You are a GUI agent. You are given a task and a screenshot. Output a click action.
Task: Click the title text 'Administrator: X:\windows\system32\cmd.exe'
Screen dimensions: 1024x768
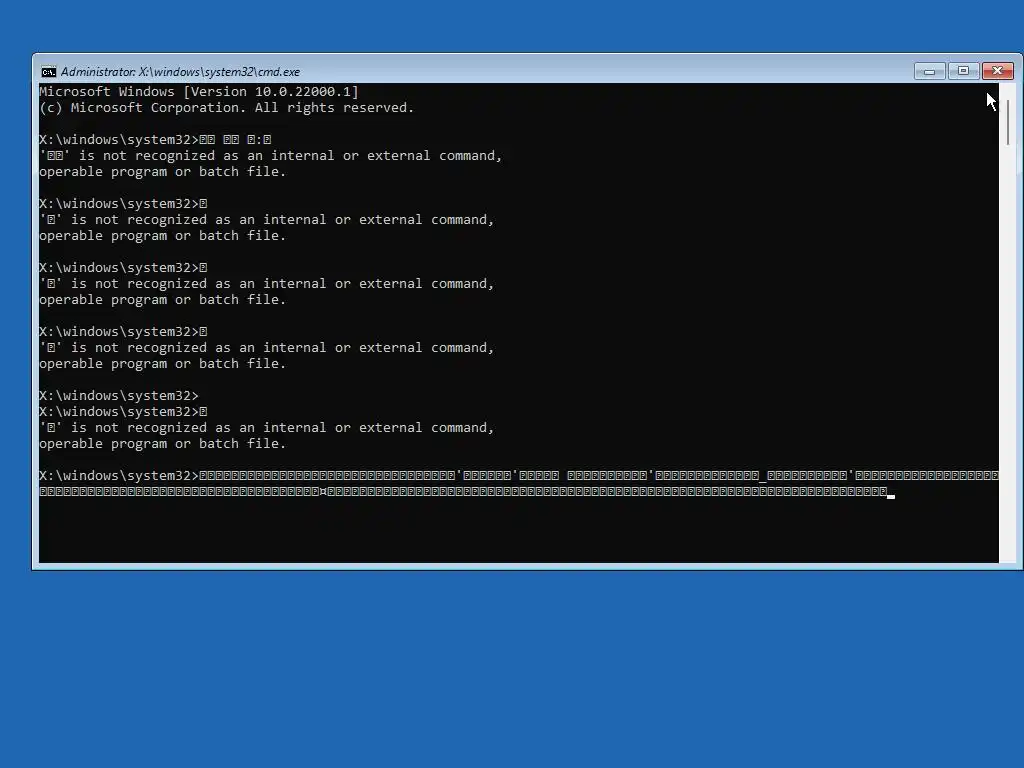pos(180,72)
